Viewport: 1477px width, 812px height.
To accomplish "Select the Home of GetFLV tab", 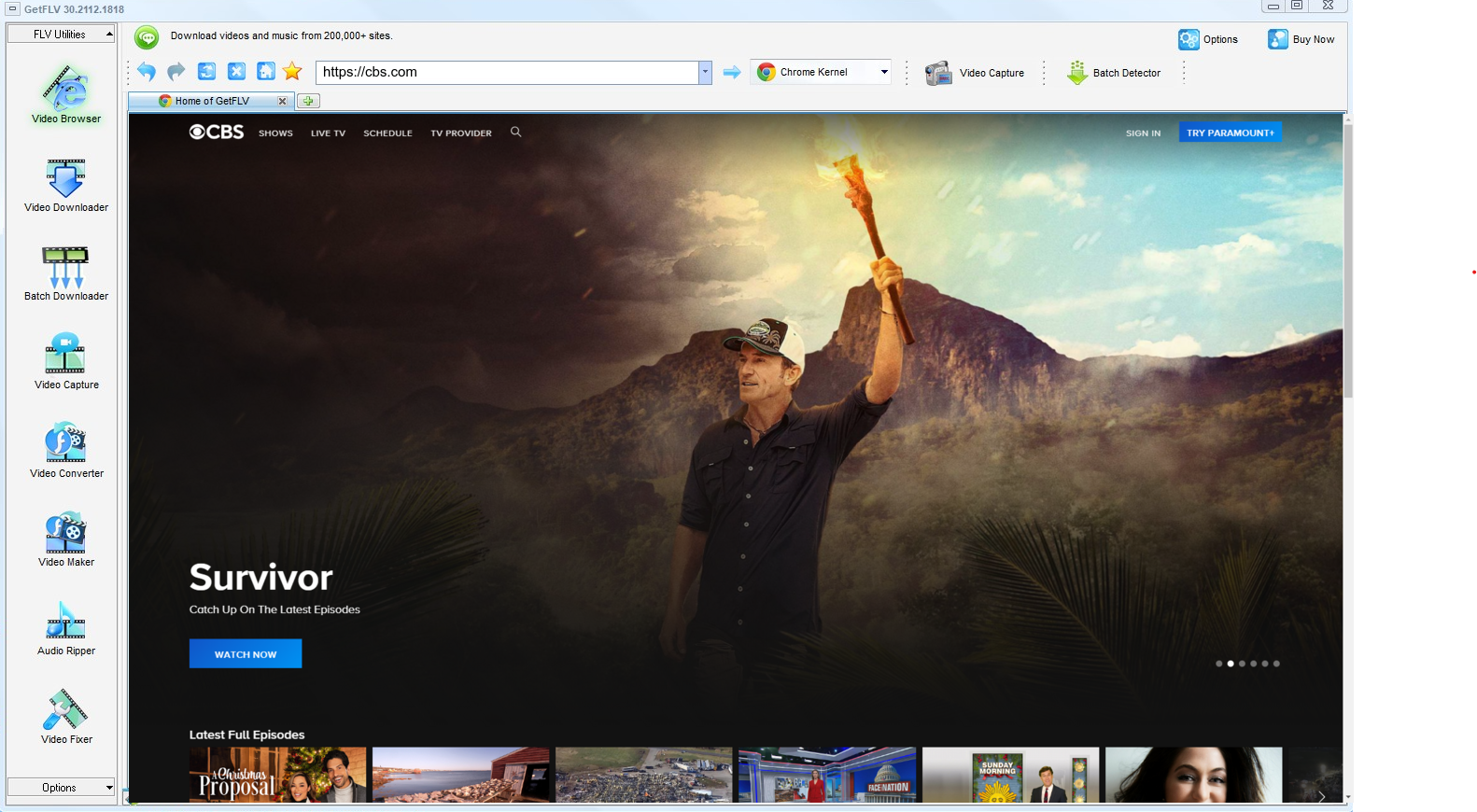I will tap(212, 101).
